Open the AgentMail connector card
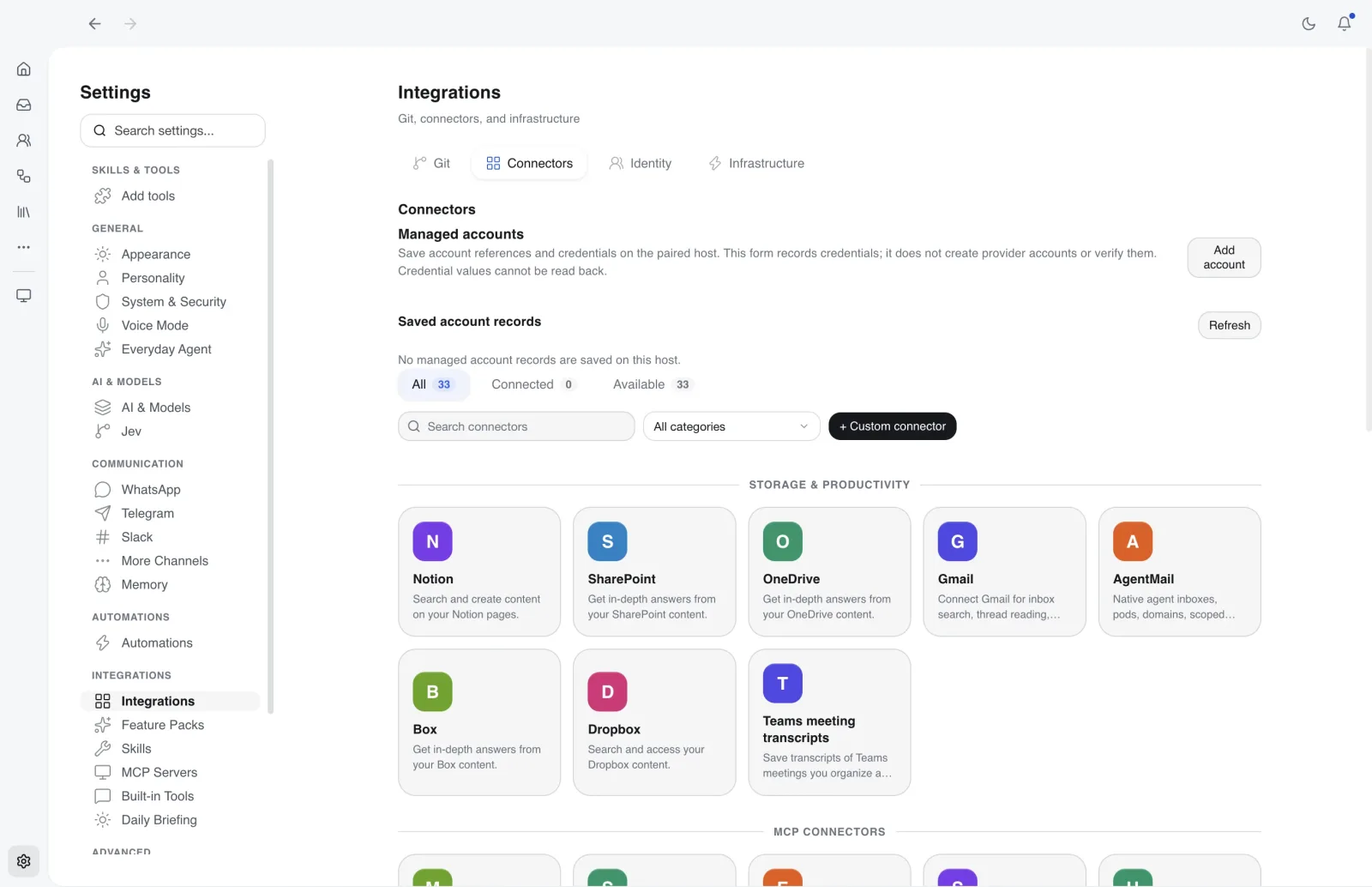Image resolution: width=1372 pixels, height=887 pixels. (1179, 571)
